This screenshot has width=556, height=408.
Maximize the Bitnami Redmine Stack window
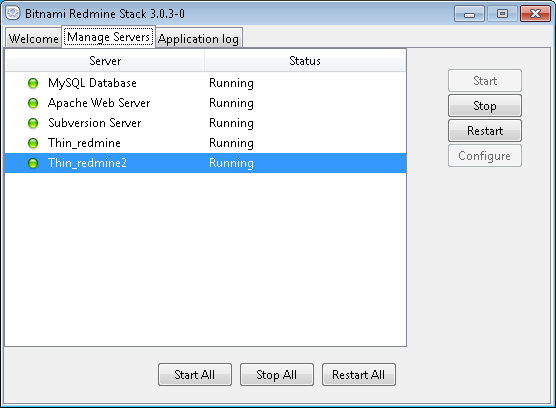coord(502,14)
